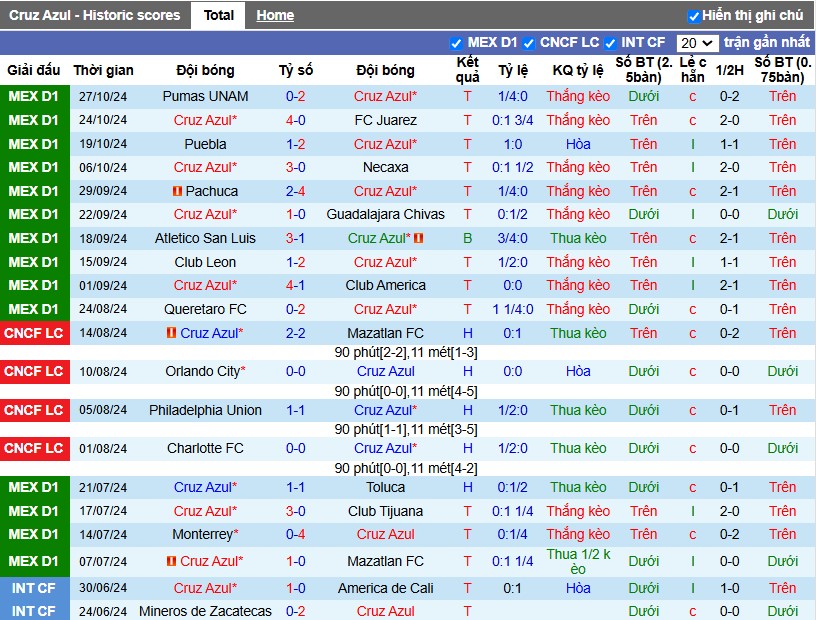This screenshot has height=620, width=816.
Task: Click the 3/4:0 odds in Atletico San Luis row
Action: tap(513, 238)
